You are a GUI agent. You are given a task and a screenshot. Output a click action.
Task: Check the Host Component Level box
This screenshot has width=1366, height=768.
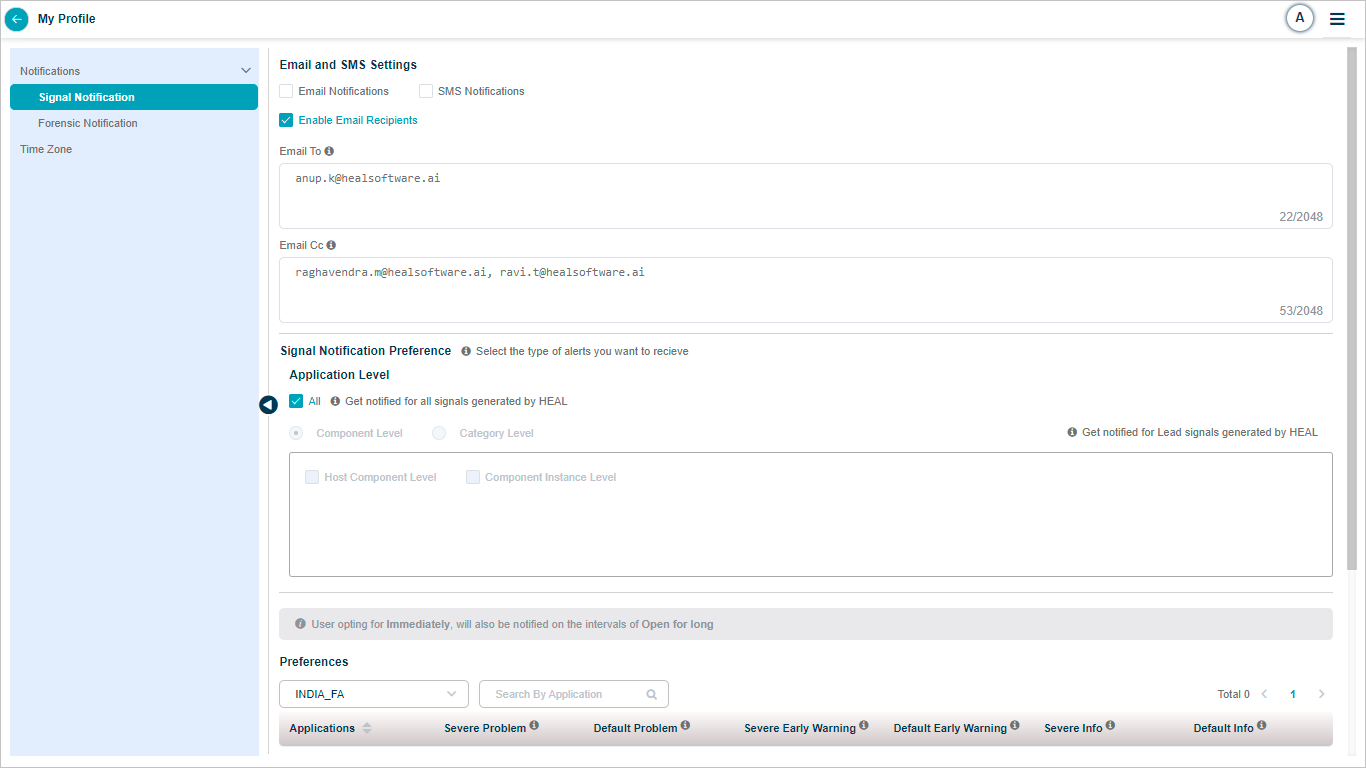click(x=312, y=477)
